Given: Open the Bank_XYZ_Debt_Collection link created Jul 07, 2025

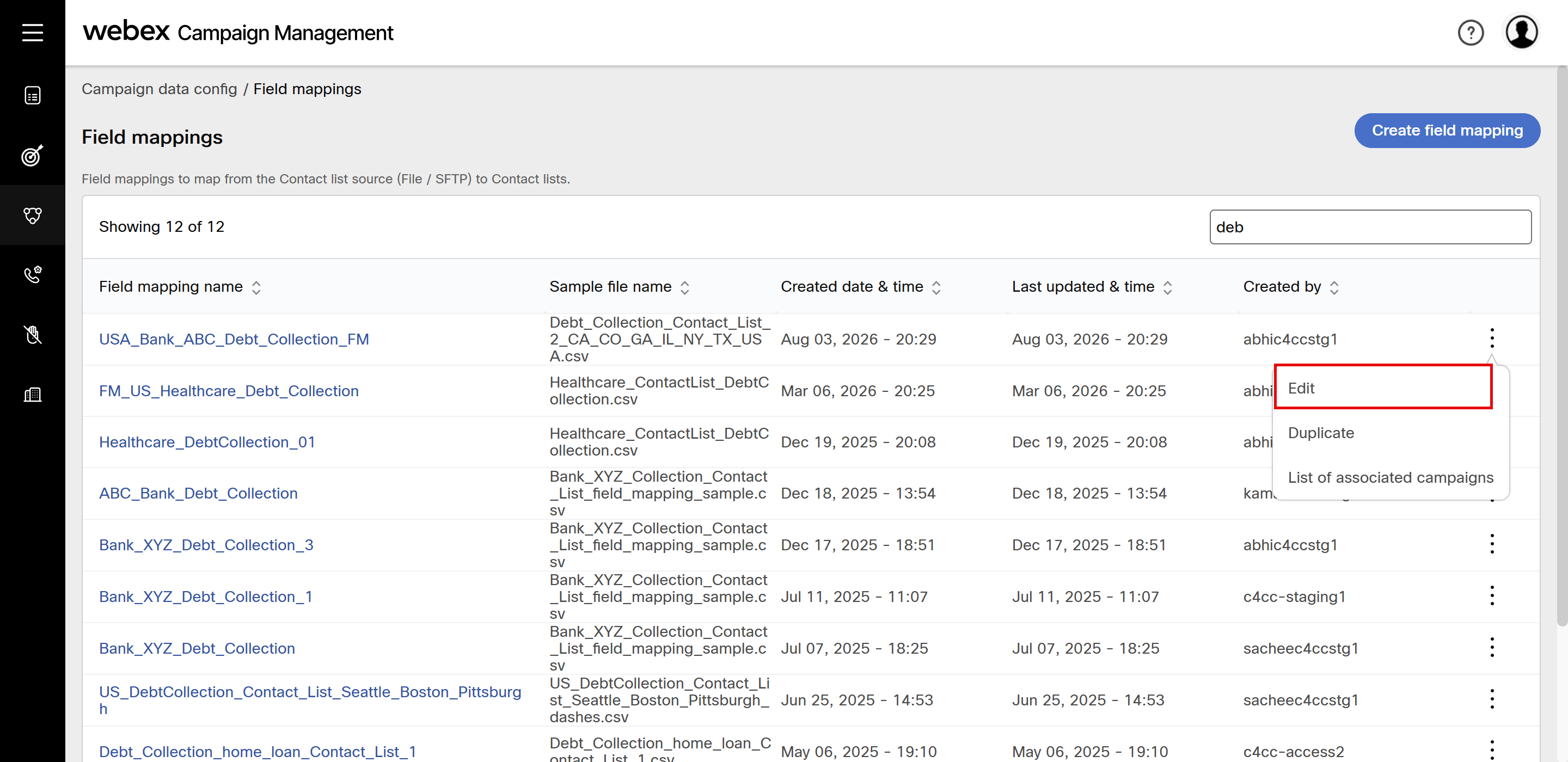Looking at the screenshot, I should tap(197, 648).
